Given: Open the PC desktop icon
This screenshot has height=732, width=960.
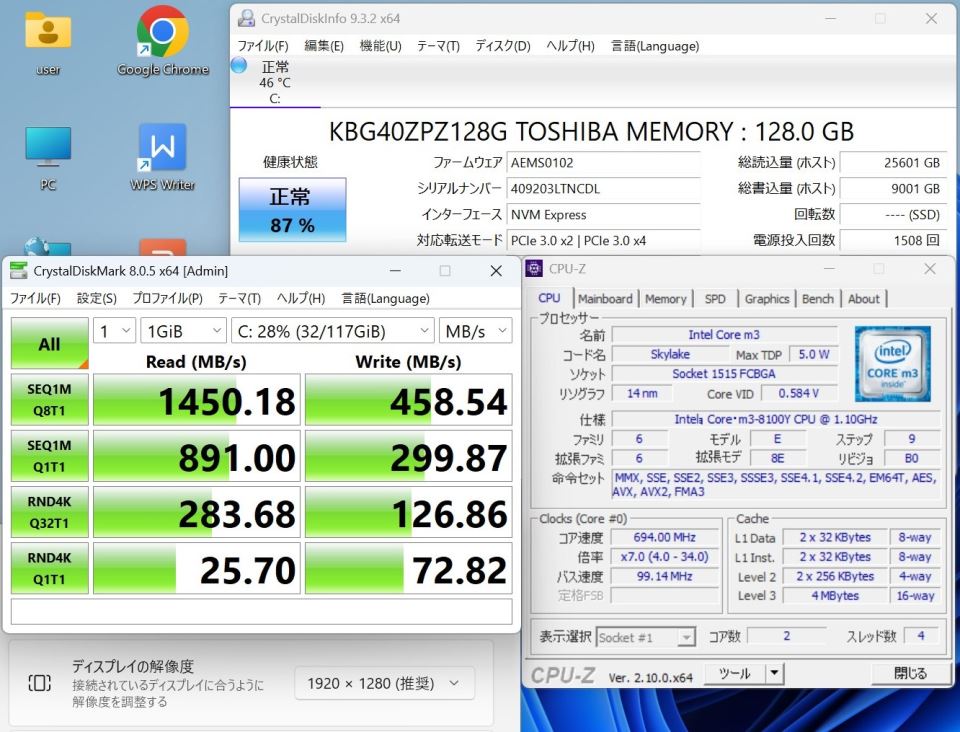Looking at the screenshot, I should [x=48, y=158].
